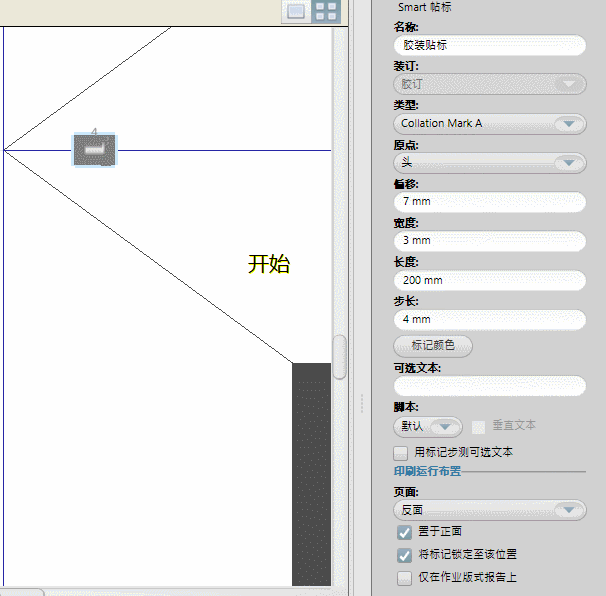Click the 宽度 field with 3 mm
Image resolution: width=606 pixels, height=596 pixels.
(x=490, y=241)
